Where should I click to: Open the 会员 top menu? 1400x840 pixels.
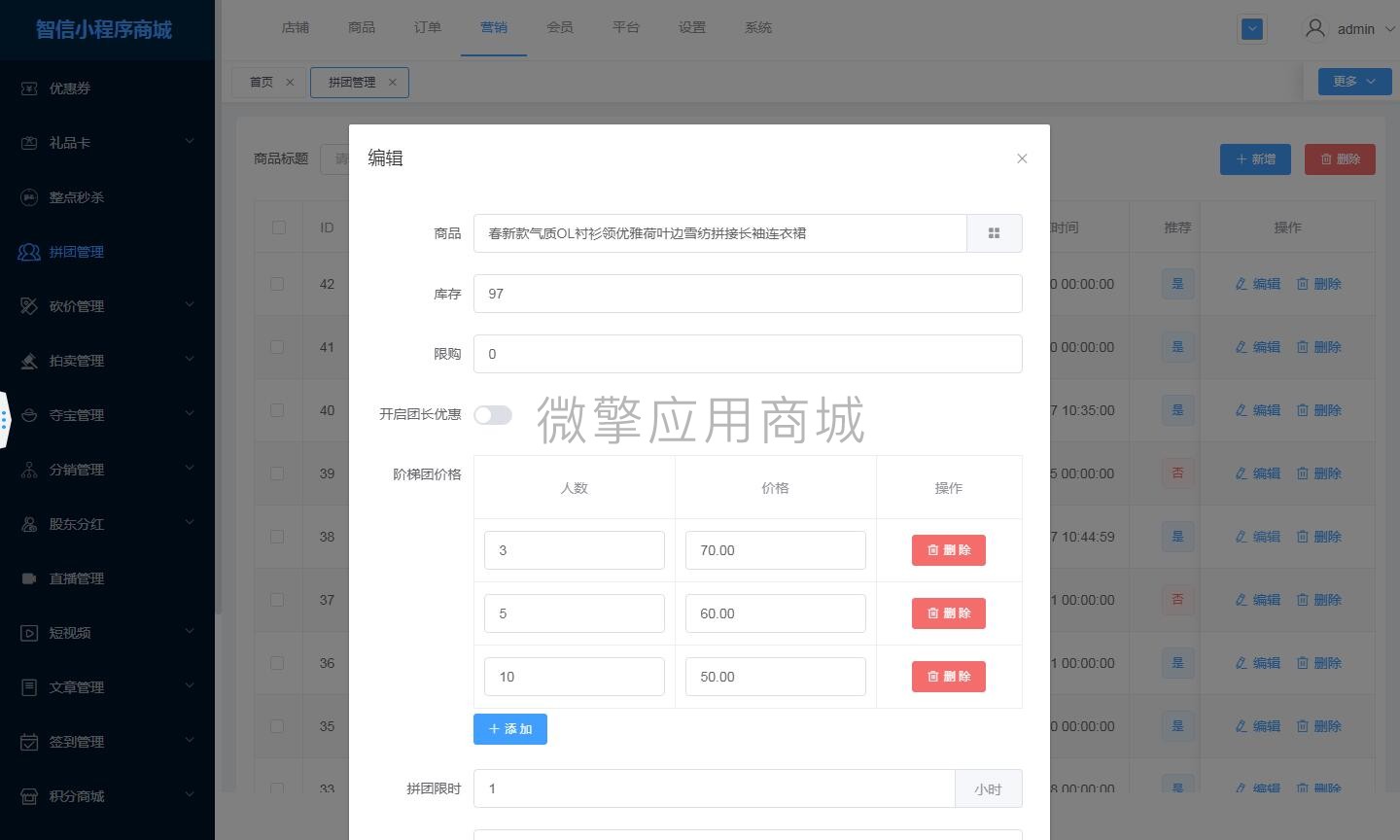click(560, 27)
